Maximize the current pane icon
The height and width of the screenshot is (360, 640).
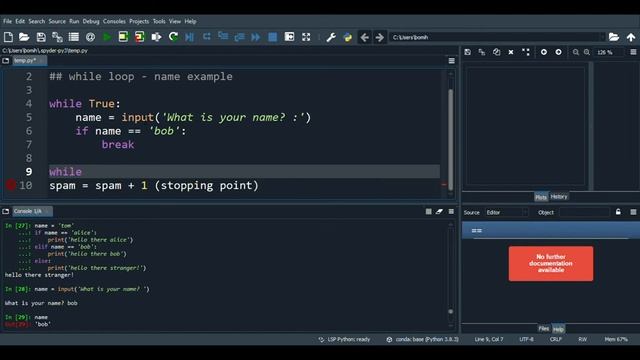point(289,37)
